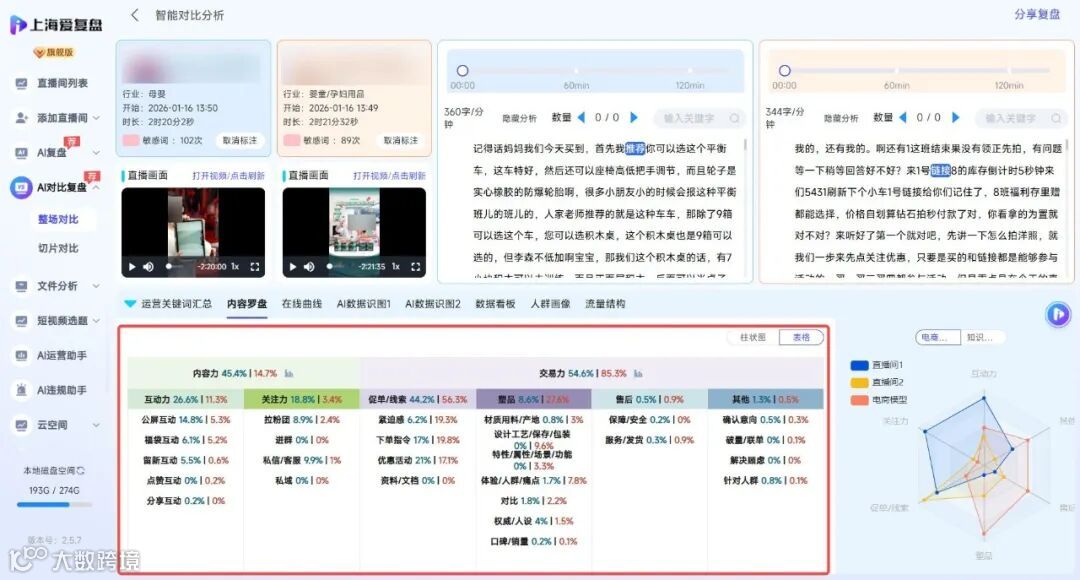Viewport: 1080px width, 580px height.
Task: Click the 添加直播间 sidebar icon
Action: tap(21, 118)
